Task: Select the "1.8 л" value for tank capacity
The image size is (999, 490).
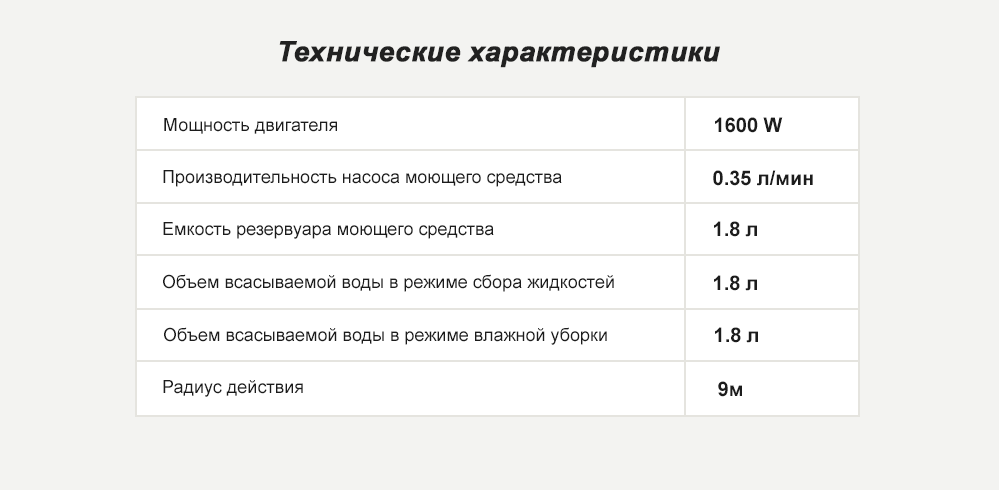Action: pyautogui.click(x=736, y=230)
